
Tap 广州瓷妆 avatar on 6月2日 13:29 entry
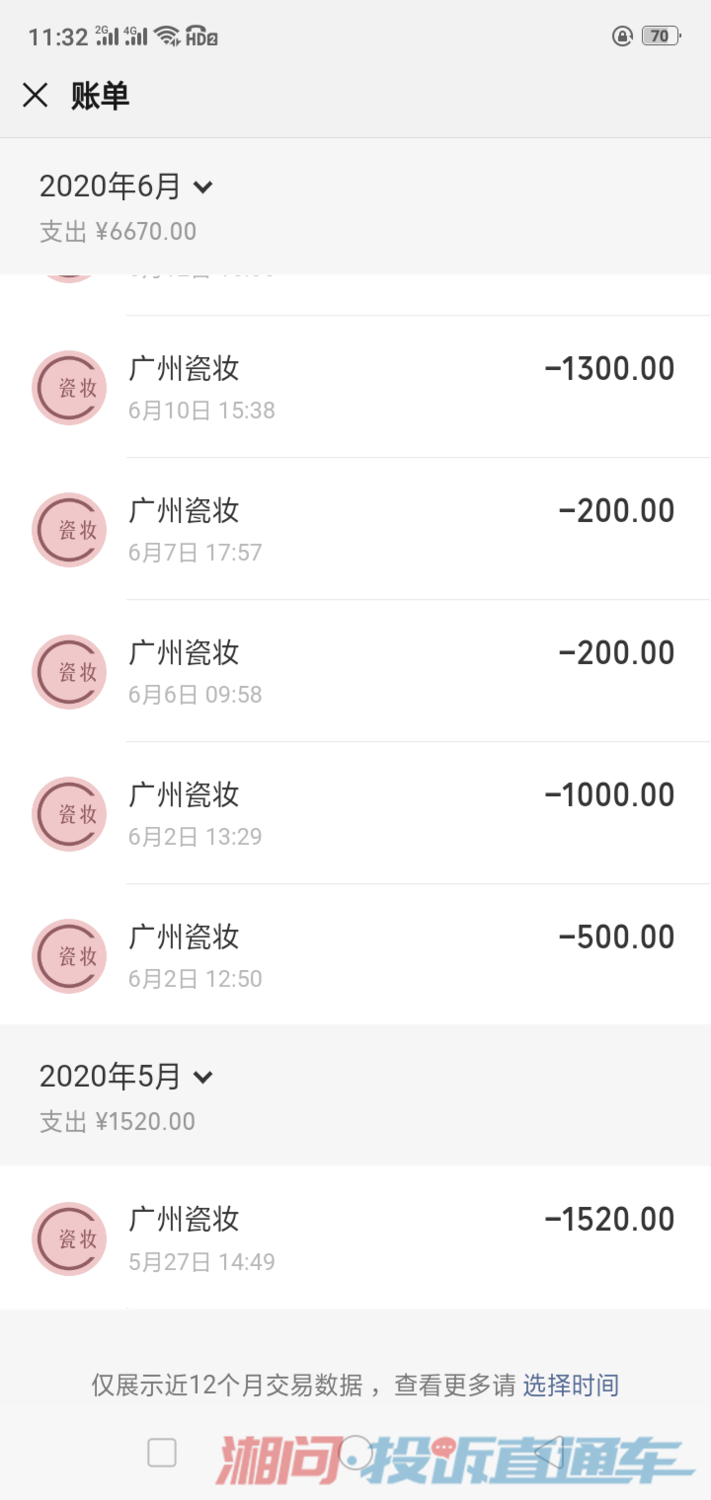[69, 814]
